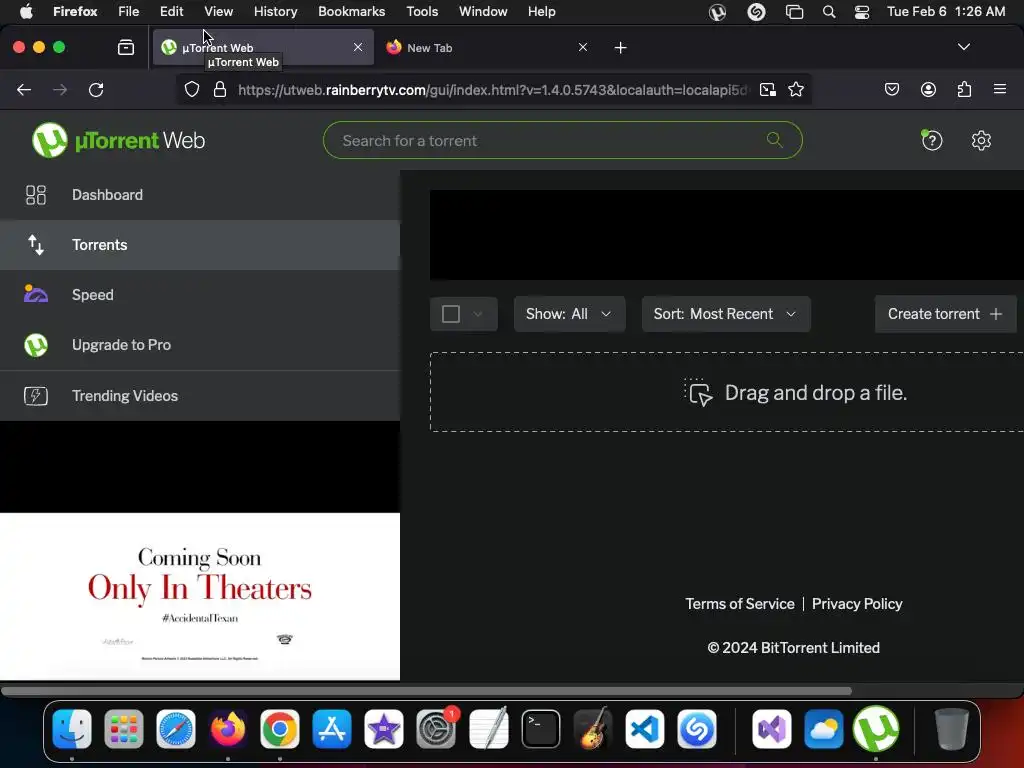Click the horizontal scrollbar at page bottom

pos(426,690)
